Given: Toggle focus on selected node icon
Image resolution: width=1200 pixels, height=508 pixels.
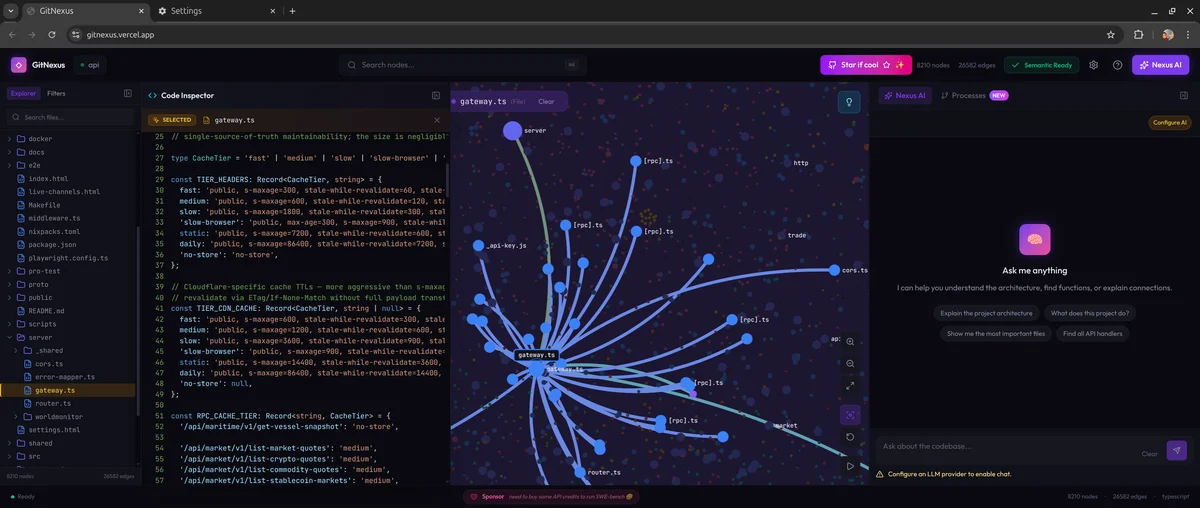Looking at the screenshot, I should pyautogui.click(x=850, y=414).
